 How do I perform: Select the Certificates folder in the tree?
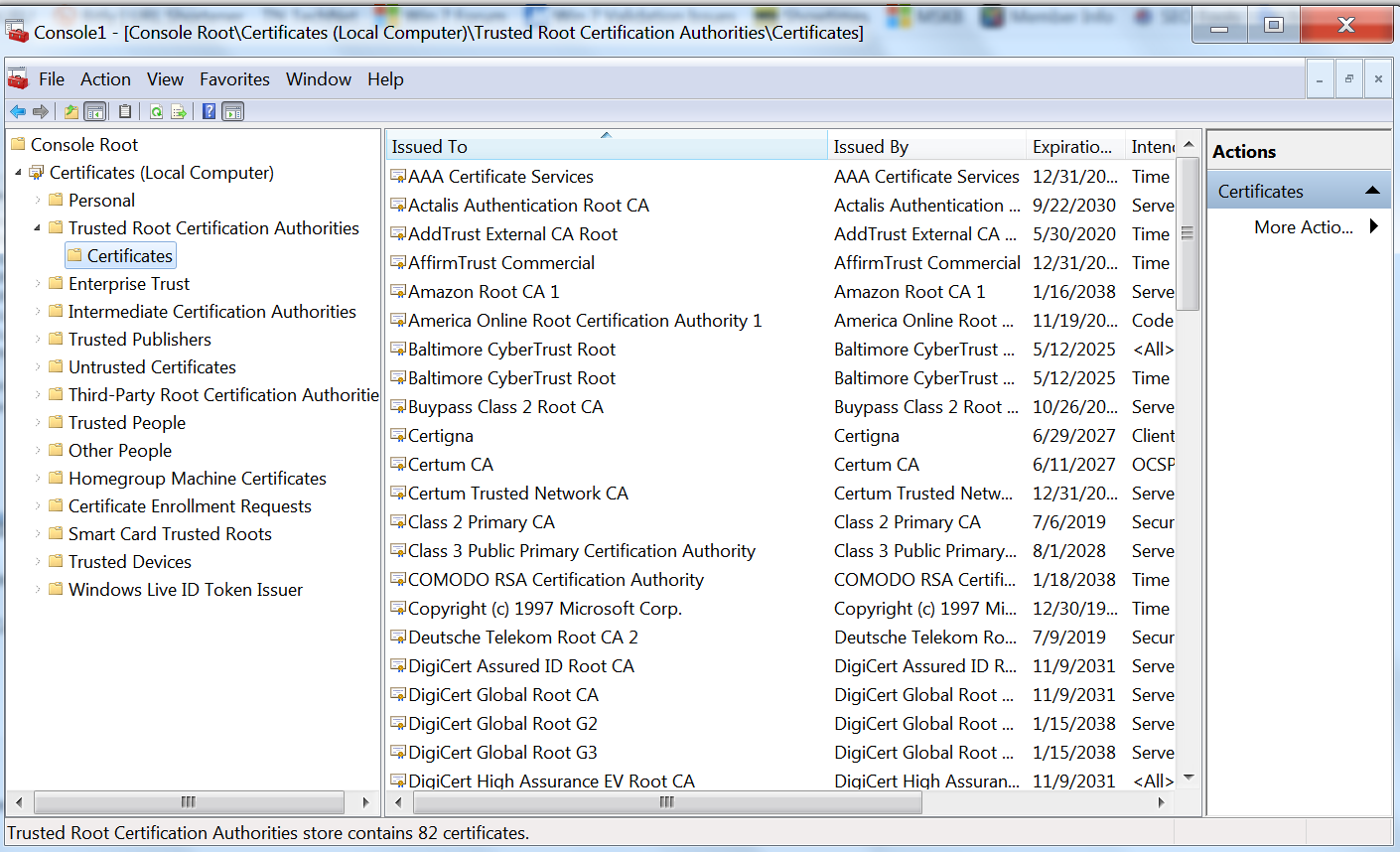[120, 256]
